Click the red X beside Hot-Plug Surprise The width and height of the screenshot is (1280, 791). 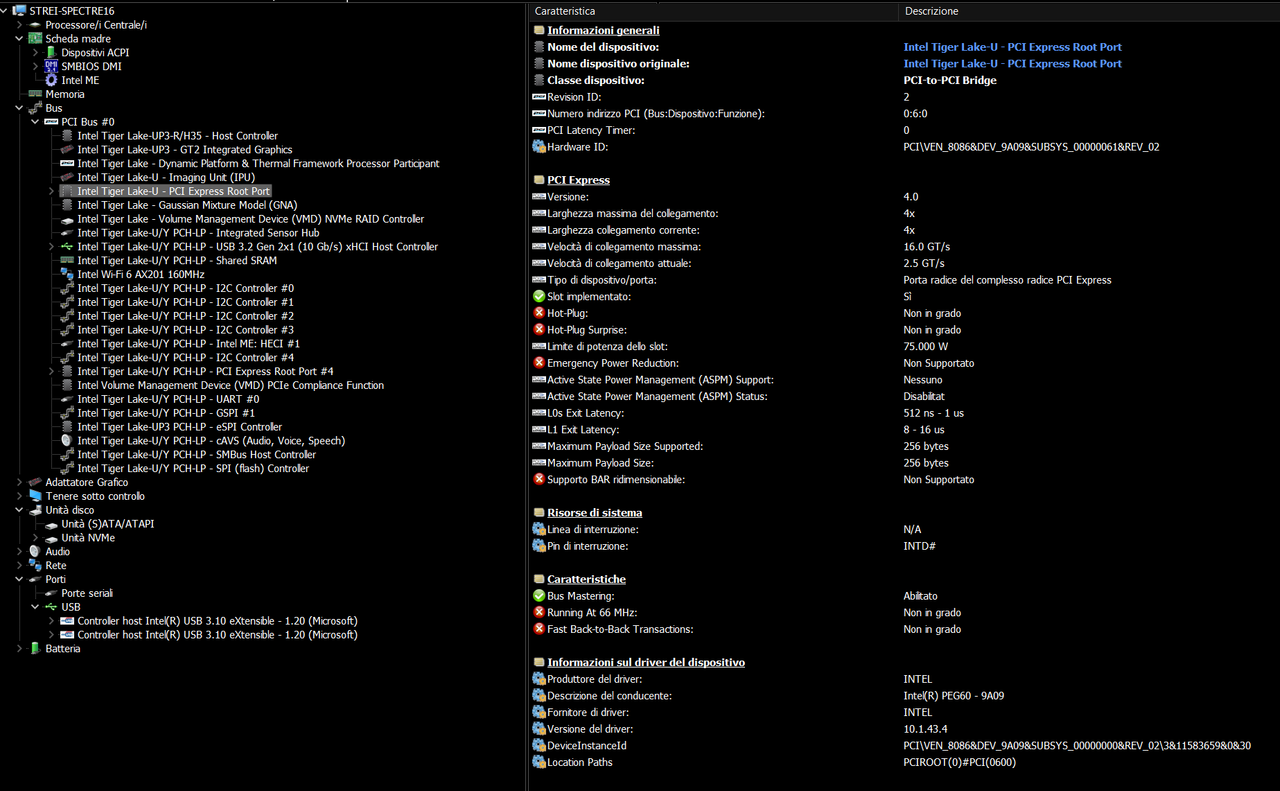tap(539, 330)
